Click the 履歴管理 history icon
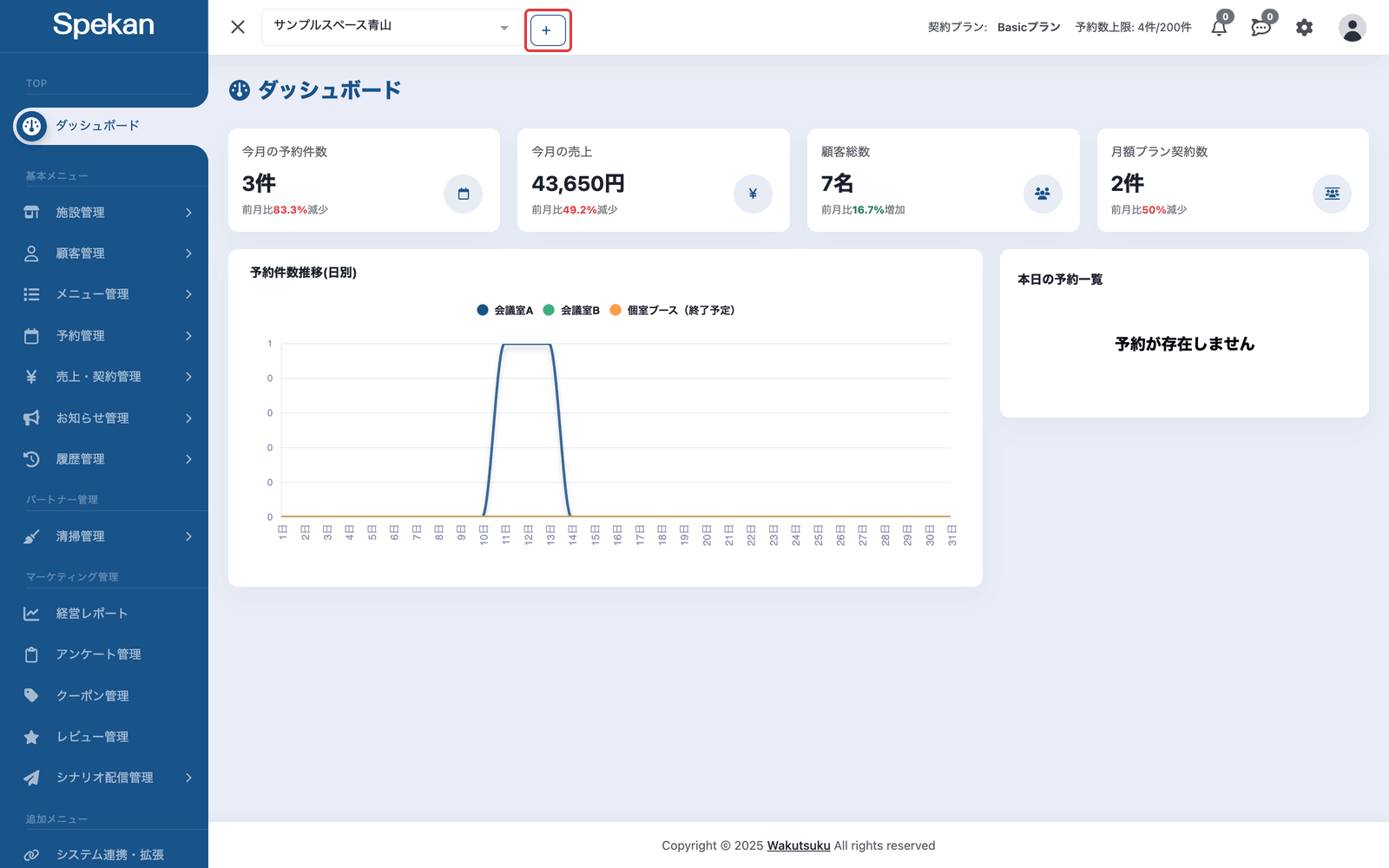The height and width of the screenshot is (868, 1389). [x=31, y=459]
